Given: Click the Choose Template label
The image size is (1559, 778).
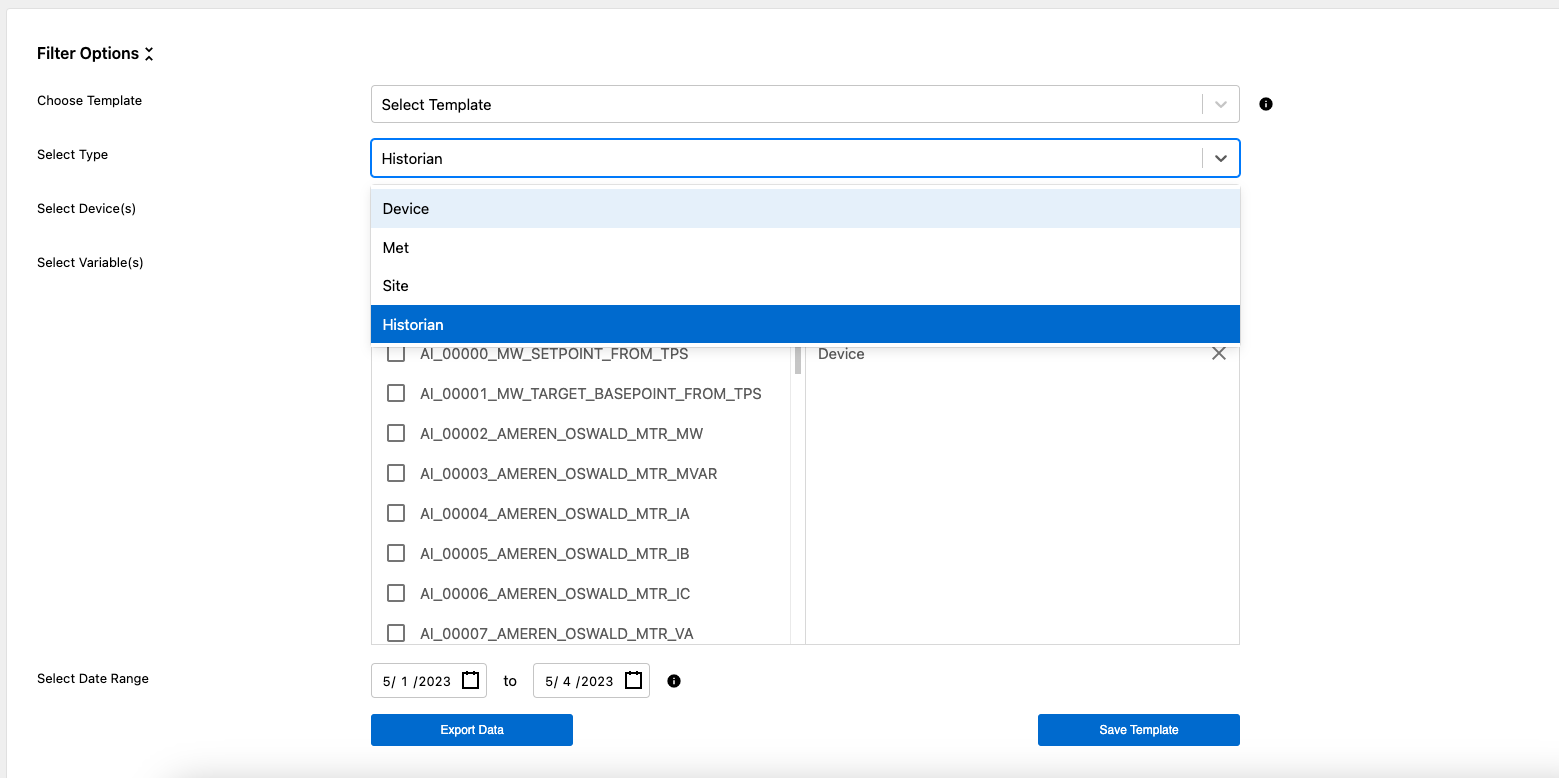Looking at the screenshot, I should click(x=90, y=100).
